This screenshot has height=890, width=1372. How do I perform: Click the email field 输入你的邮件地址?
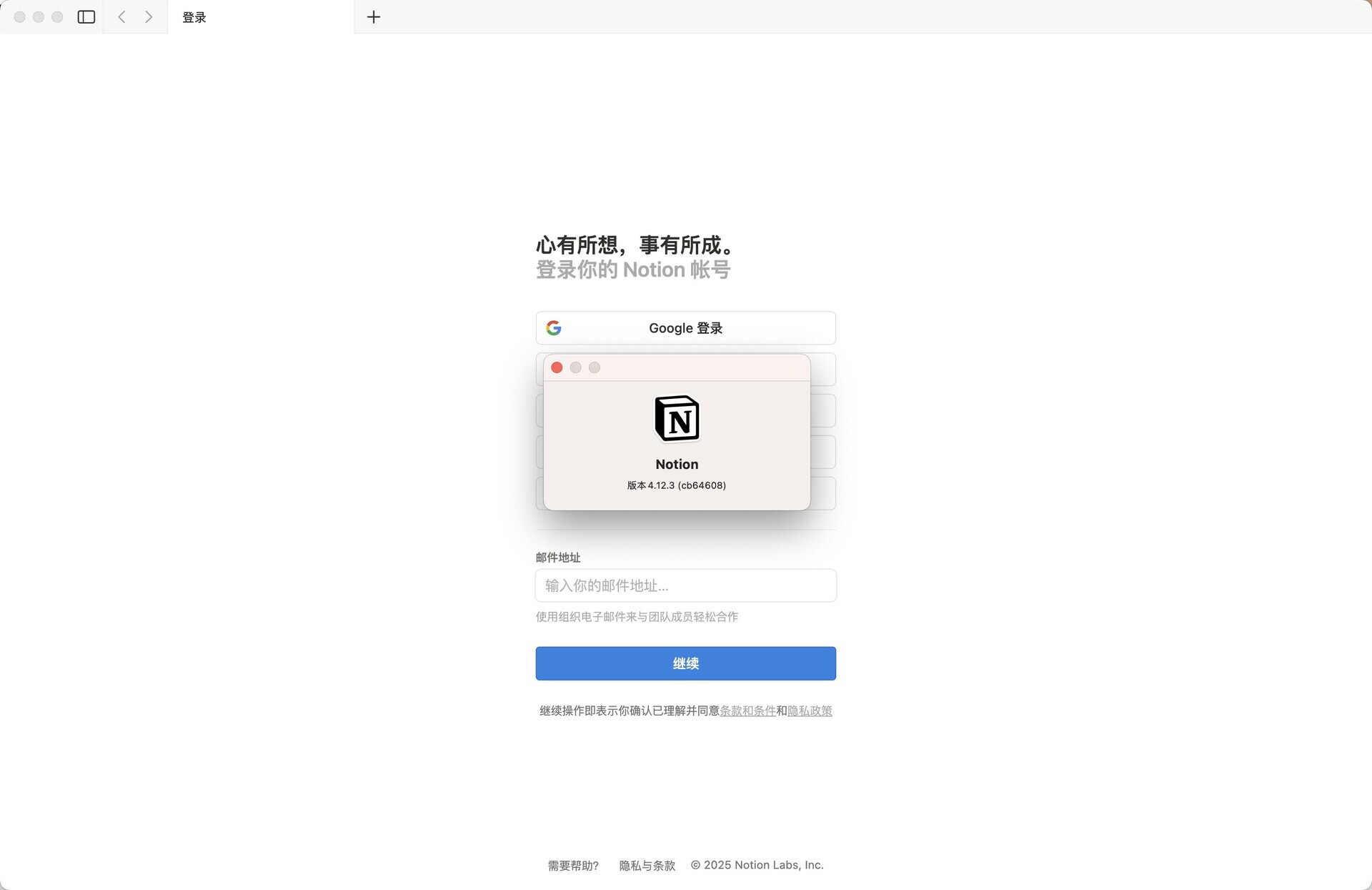coord(685,585)
